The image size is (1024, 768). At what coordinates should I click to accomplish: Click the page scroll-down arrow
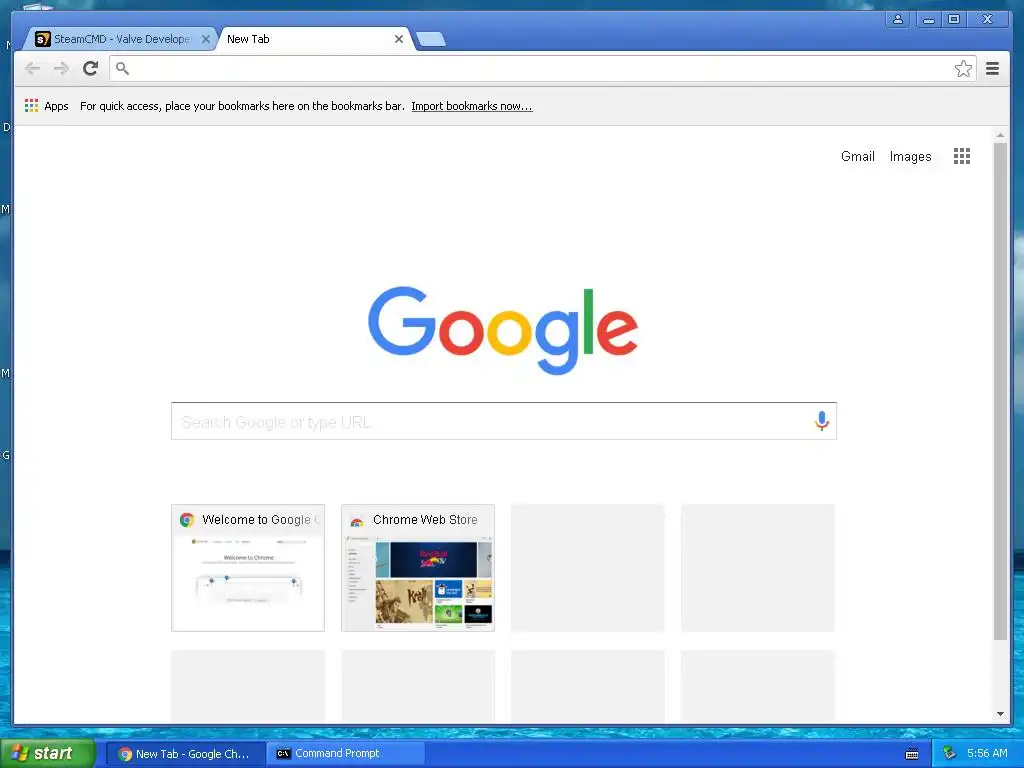pos(1000,714)
